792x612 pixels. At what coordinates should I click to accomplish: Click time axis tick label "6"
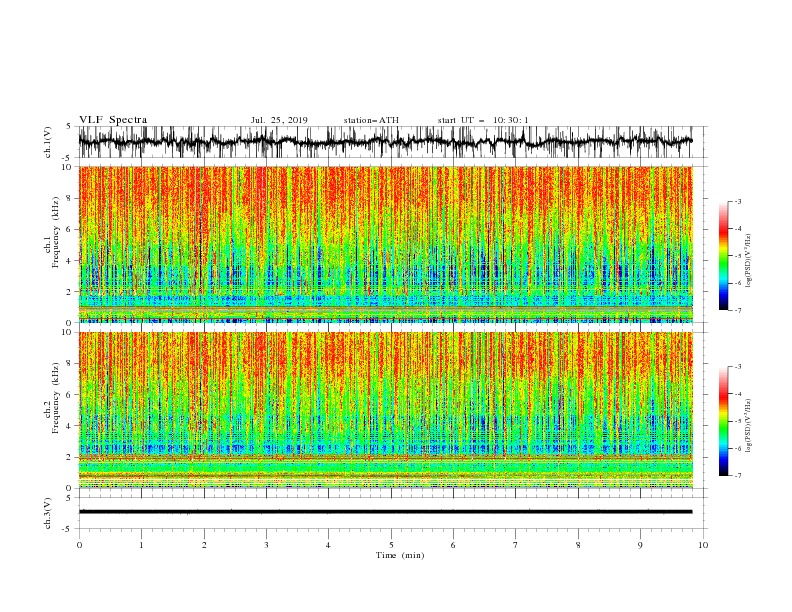tap(453, 545)
